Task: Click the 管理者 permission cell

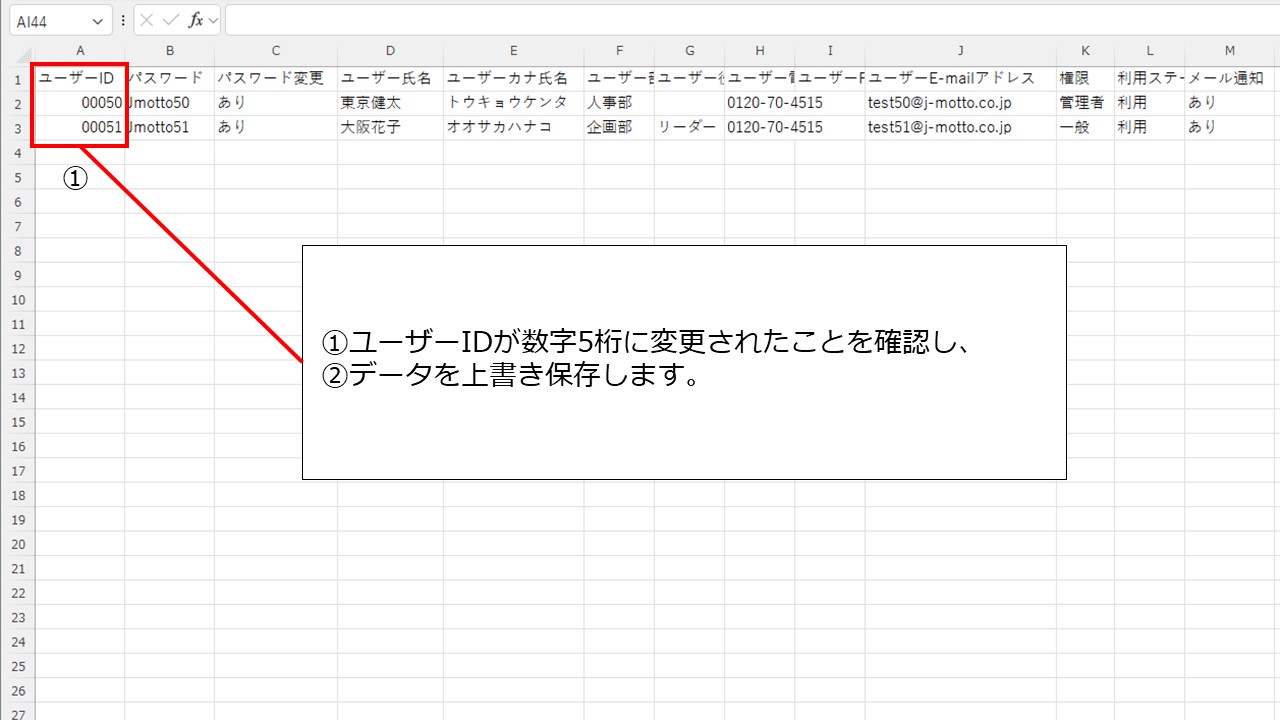Action: (1085, 103)
